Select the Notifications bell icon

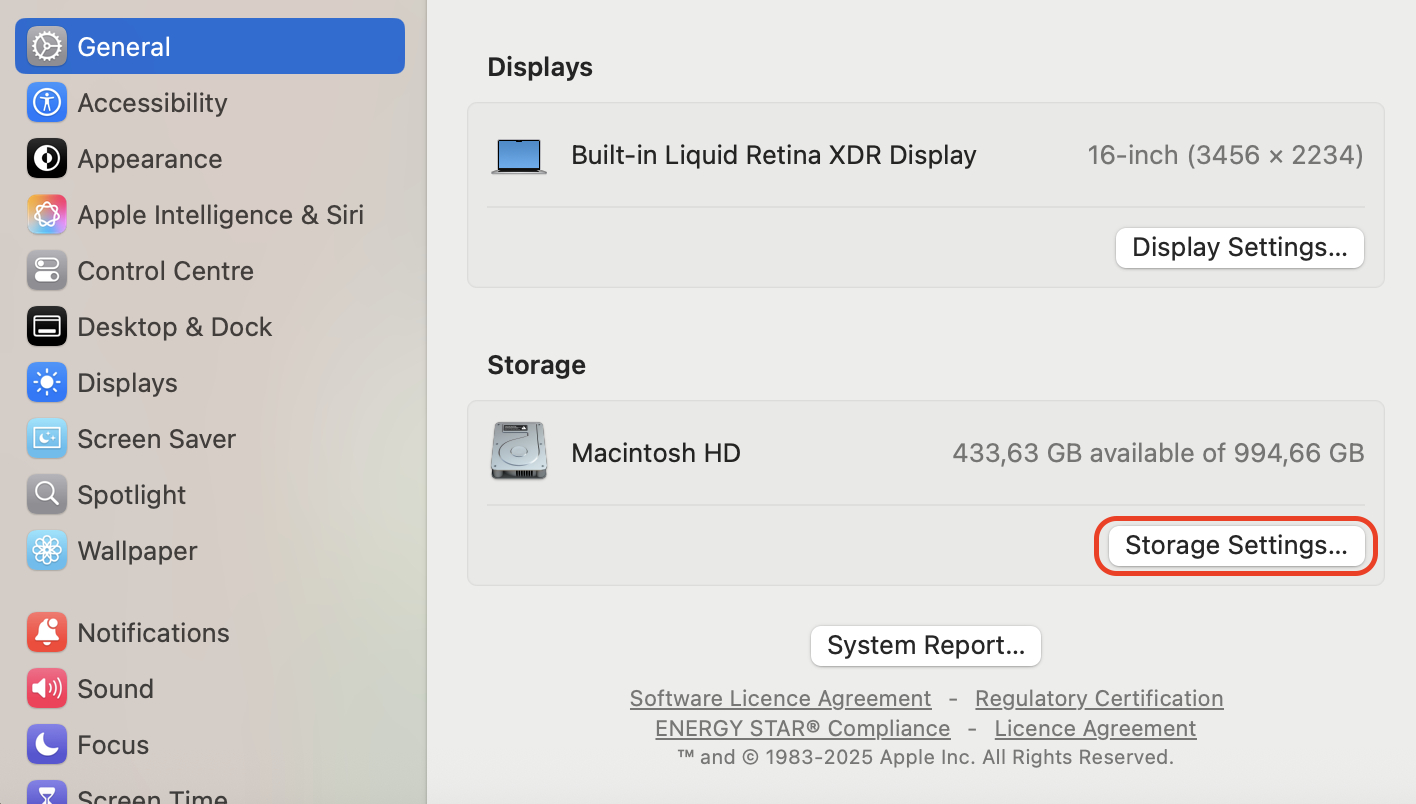(47, 632)
